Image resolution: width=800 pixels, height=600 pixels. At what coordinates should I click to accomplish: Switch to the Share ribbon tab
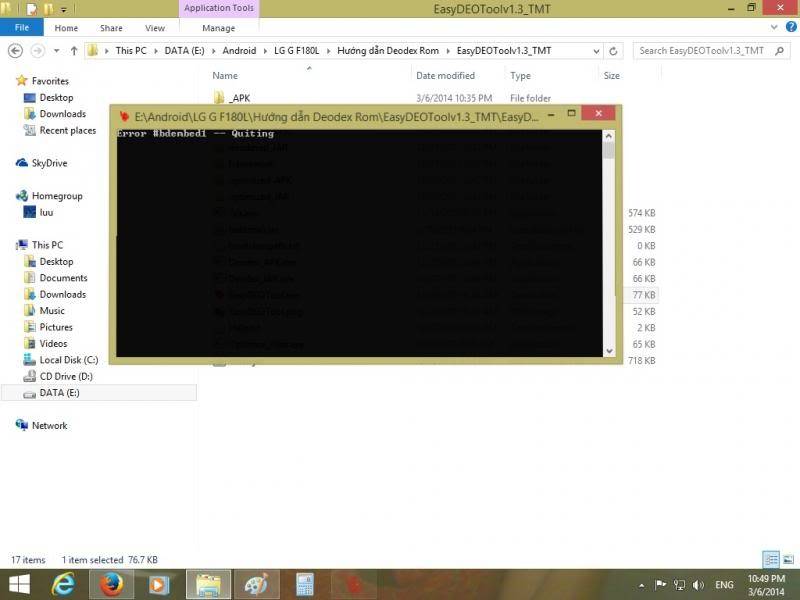(111, 28)
